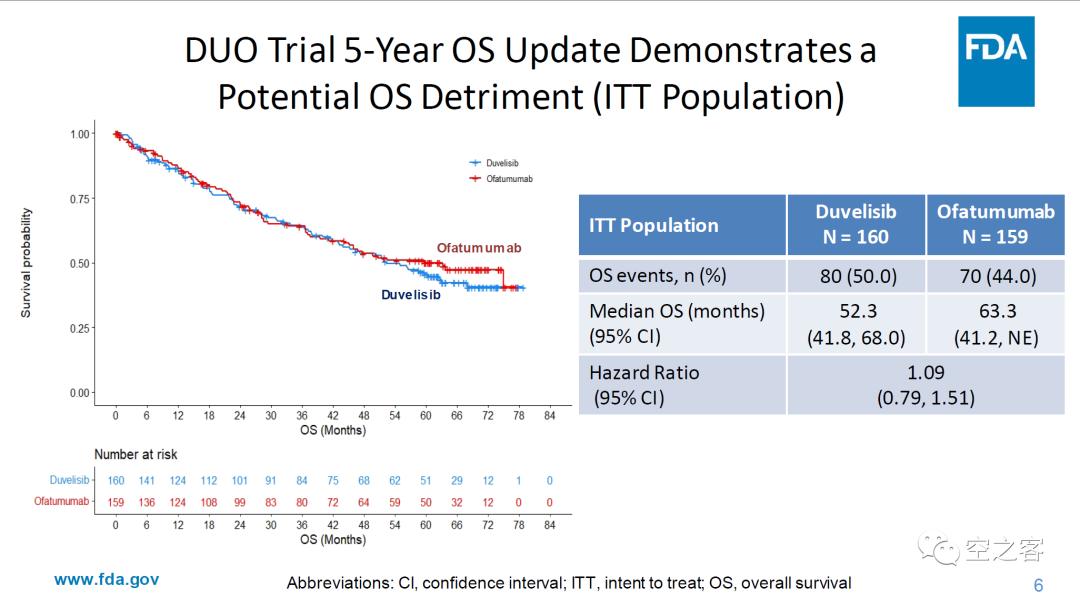Select '51' in the Duvelisib at-risk row
Image resolution: width=1080 pixels, height=597 pixels.
click(426, 481)
